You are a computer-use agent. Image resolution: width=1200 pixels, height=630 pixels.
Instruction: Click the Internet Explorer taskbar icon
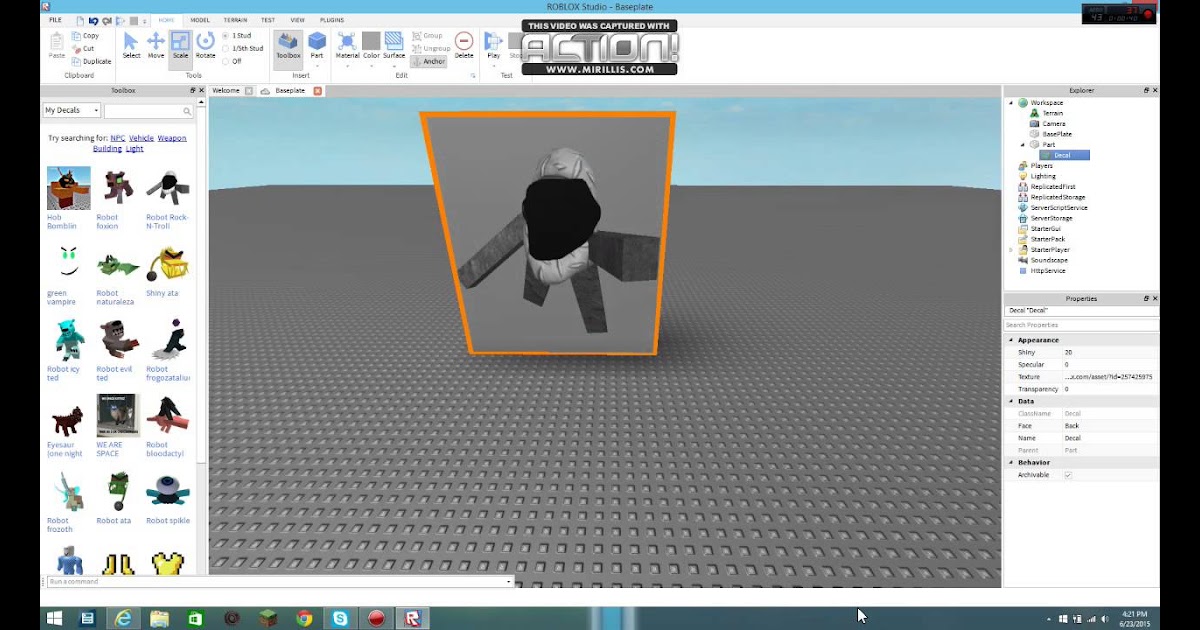123,618
